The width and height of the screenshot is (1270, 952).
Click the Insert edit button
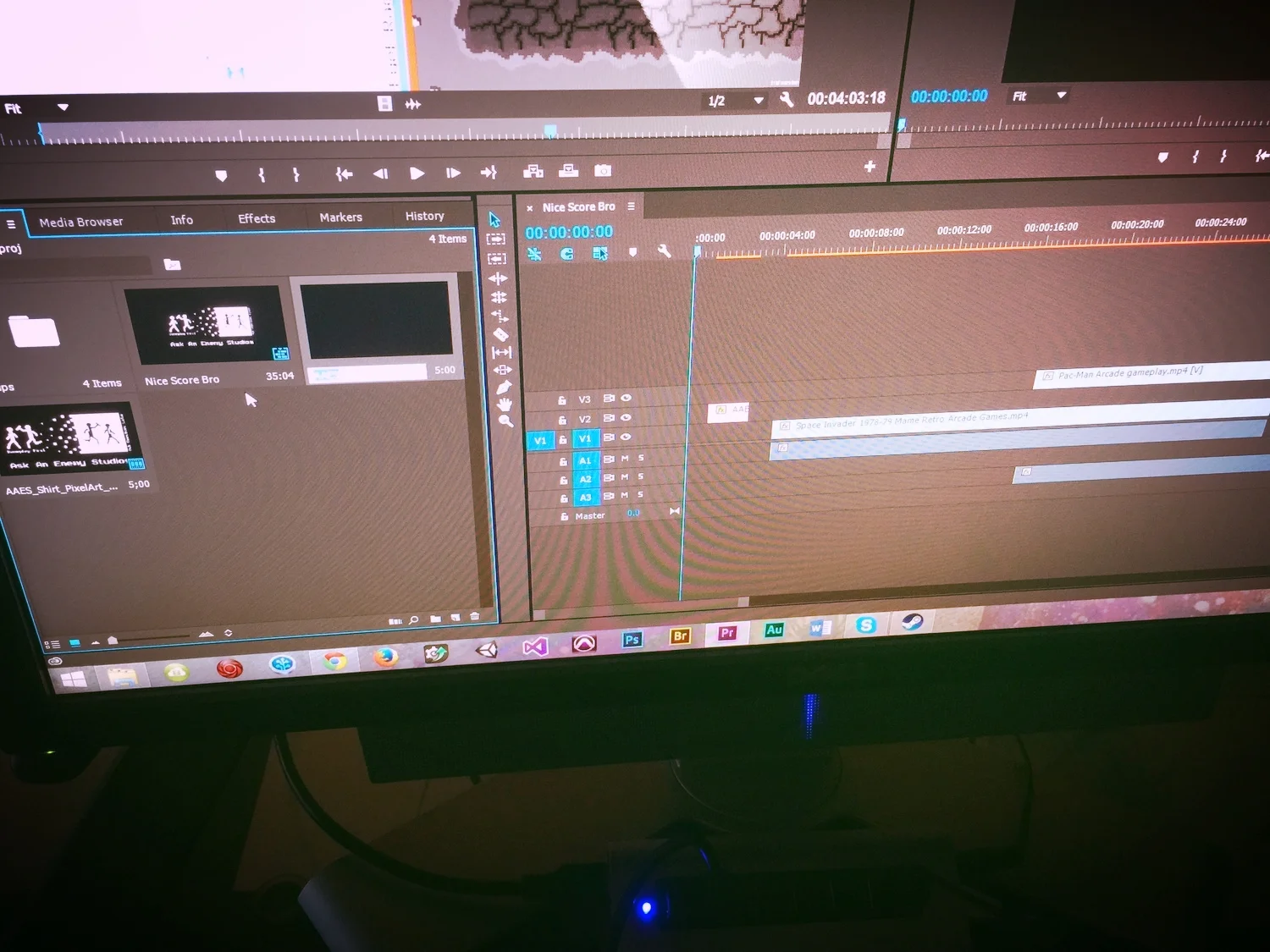tap(533, 172)
